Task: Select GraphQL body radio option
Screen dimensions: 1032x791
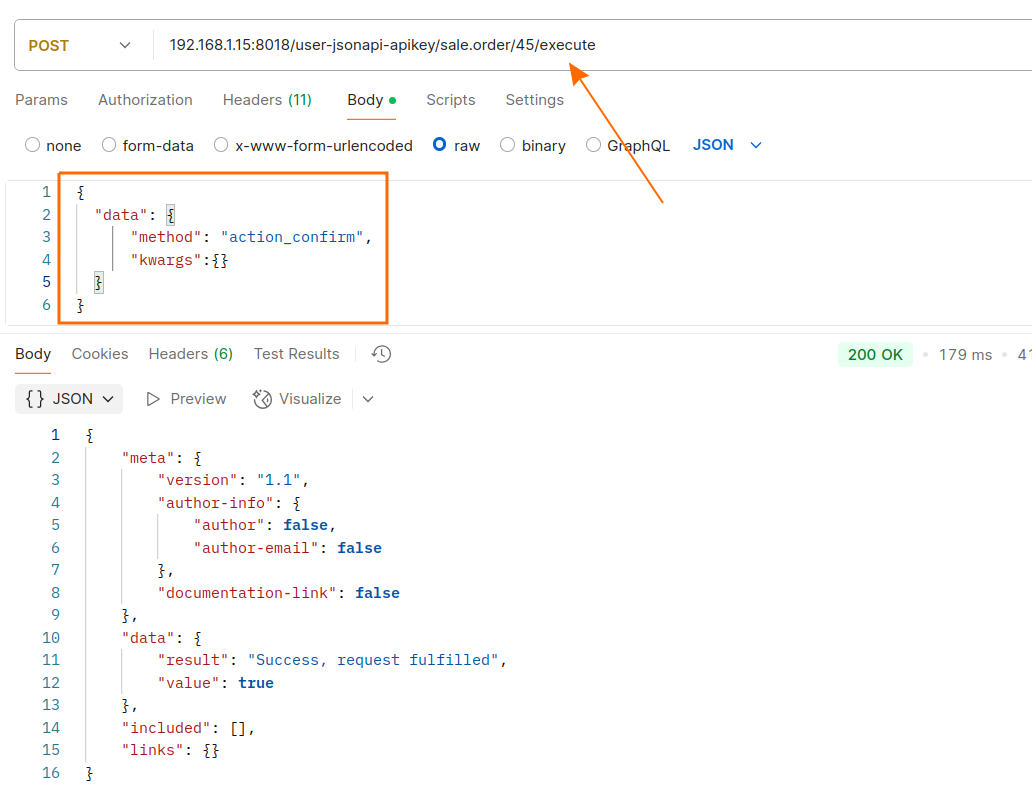Action: (593, 145)
